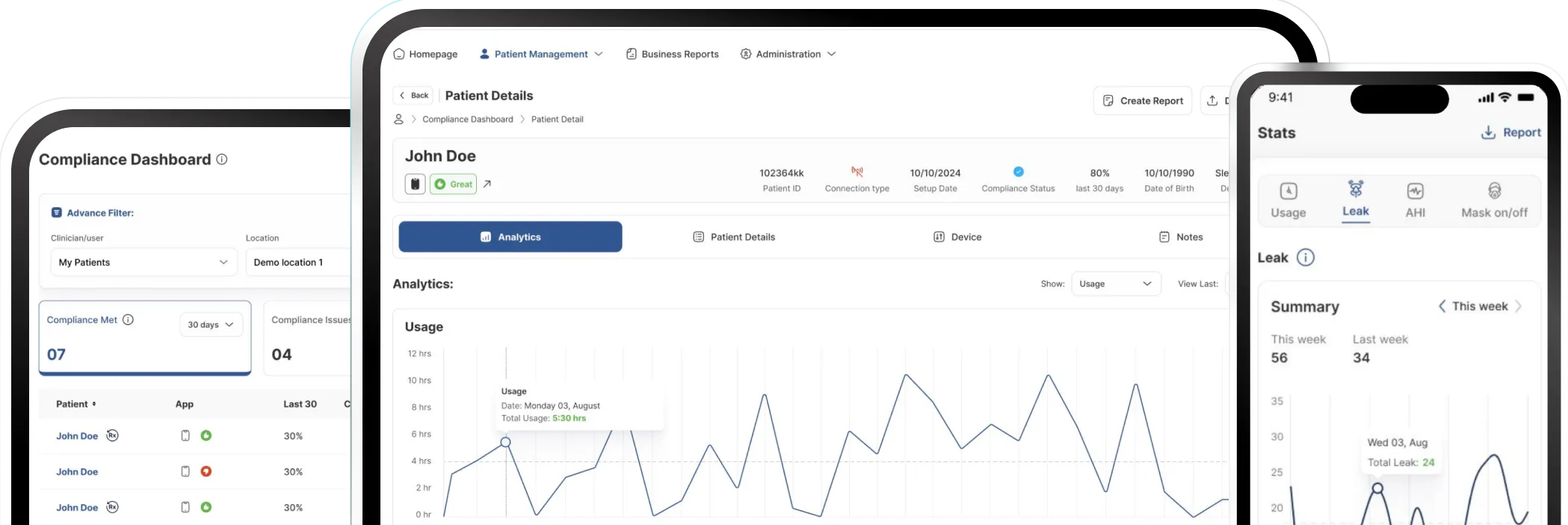Click the info icon beside Compliance Met

point(128,319)
